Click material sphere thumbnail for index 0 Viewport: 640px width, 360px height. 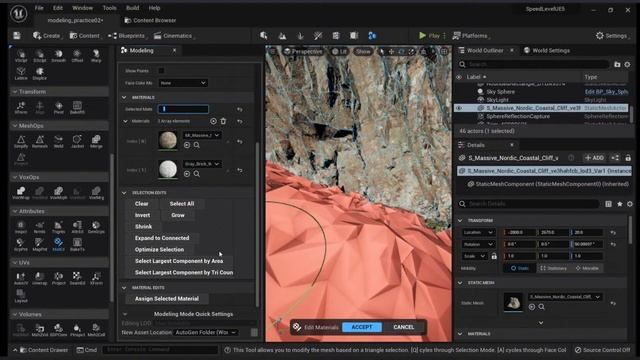click(168, 140)
